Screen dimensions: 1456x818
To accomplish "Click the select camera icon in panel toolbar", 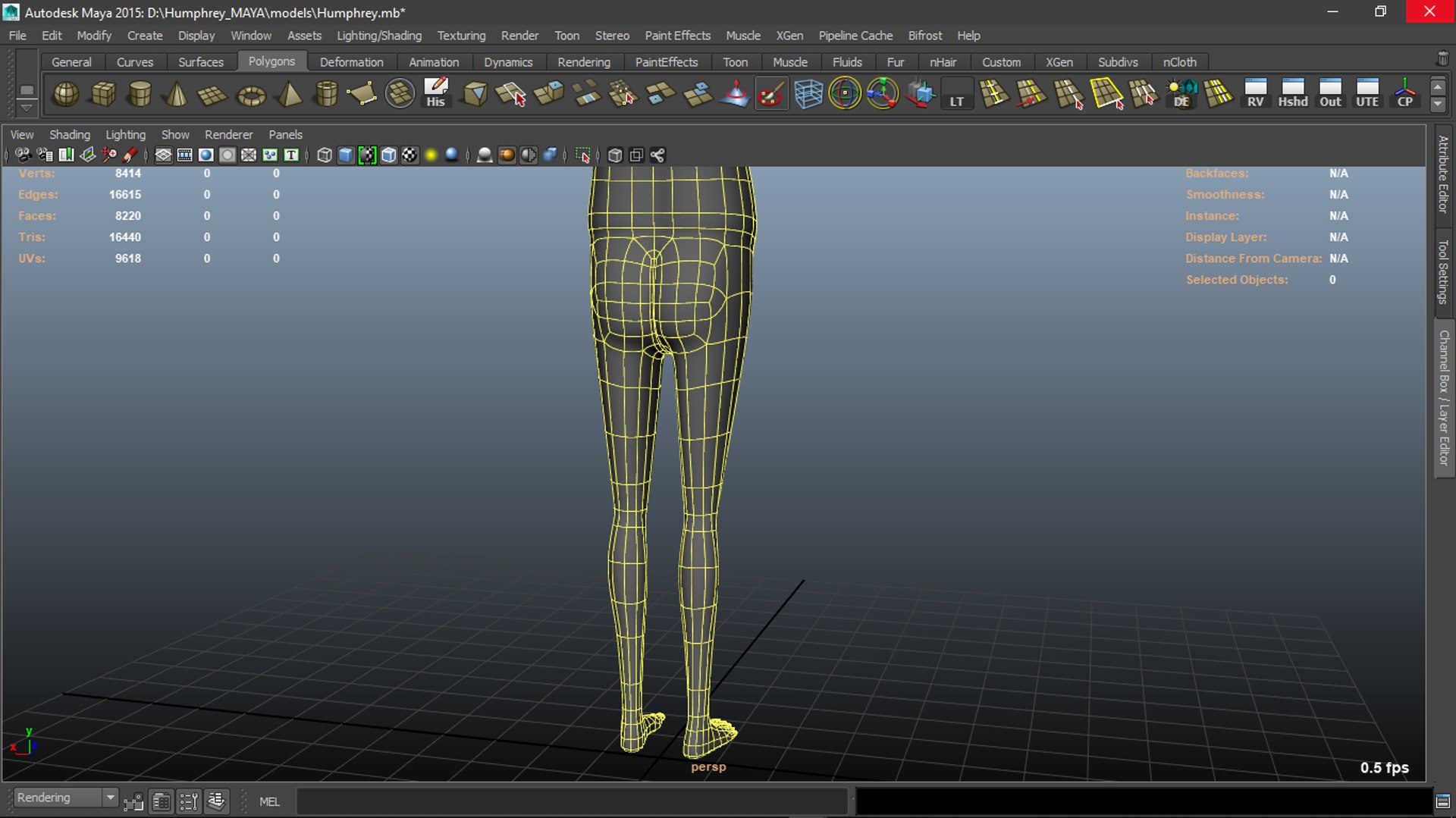I will 23,155.
